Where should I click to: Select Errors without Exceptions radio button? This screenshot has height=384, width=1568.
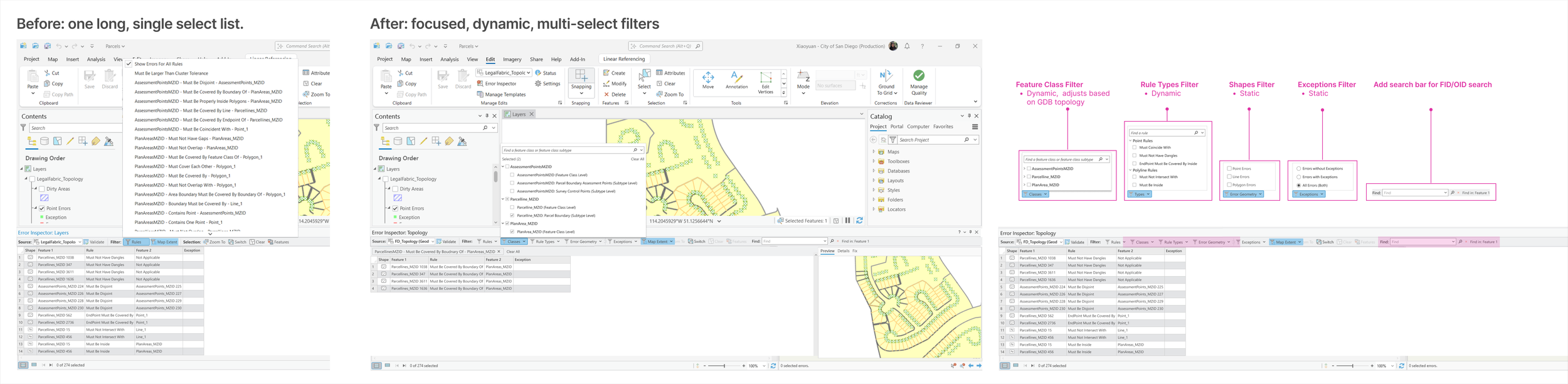pyautogui.click(x=1299, y=168)
